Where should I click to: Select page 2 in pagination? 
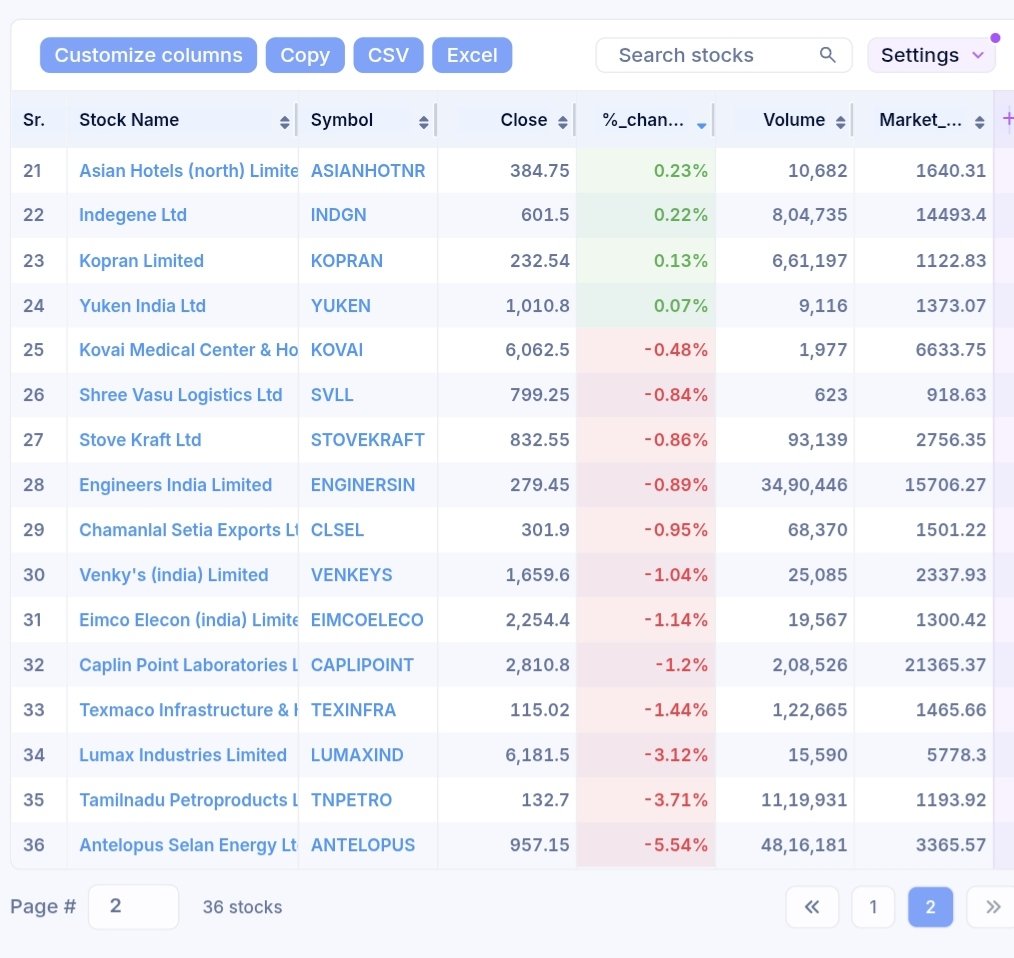pos(930,907)
